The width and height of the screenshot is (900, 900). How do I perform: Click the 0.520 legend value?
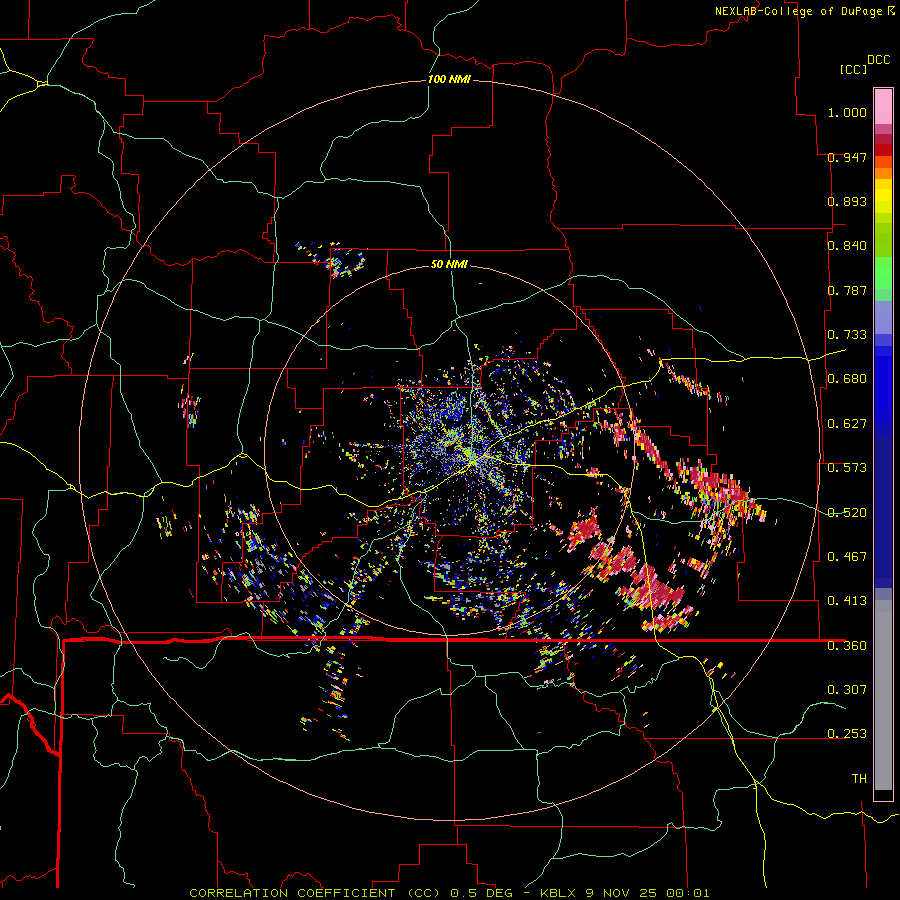coord(847,513)
